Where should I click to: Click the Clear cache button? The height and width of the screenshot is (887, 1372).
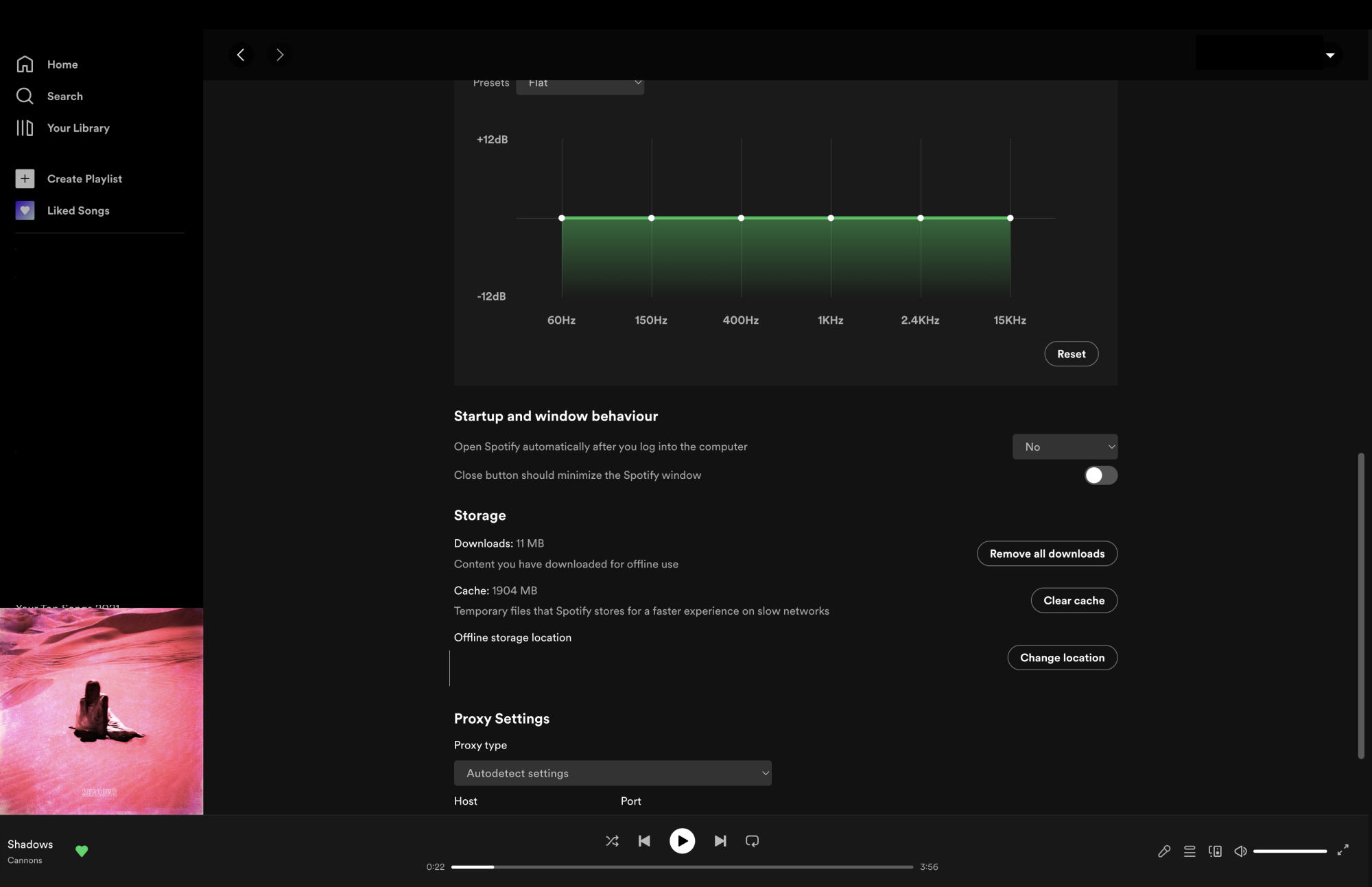point(1074,600)
